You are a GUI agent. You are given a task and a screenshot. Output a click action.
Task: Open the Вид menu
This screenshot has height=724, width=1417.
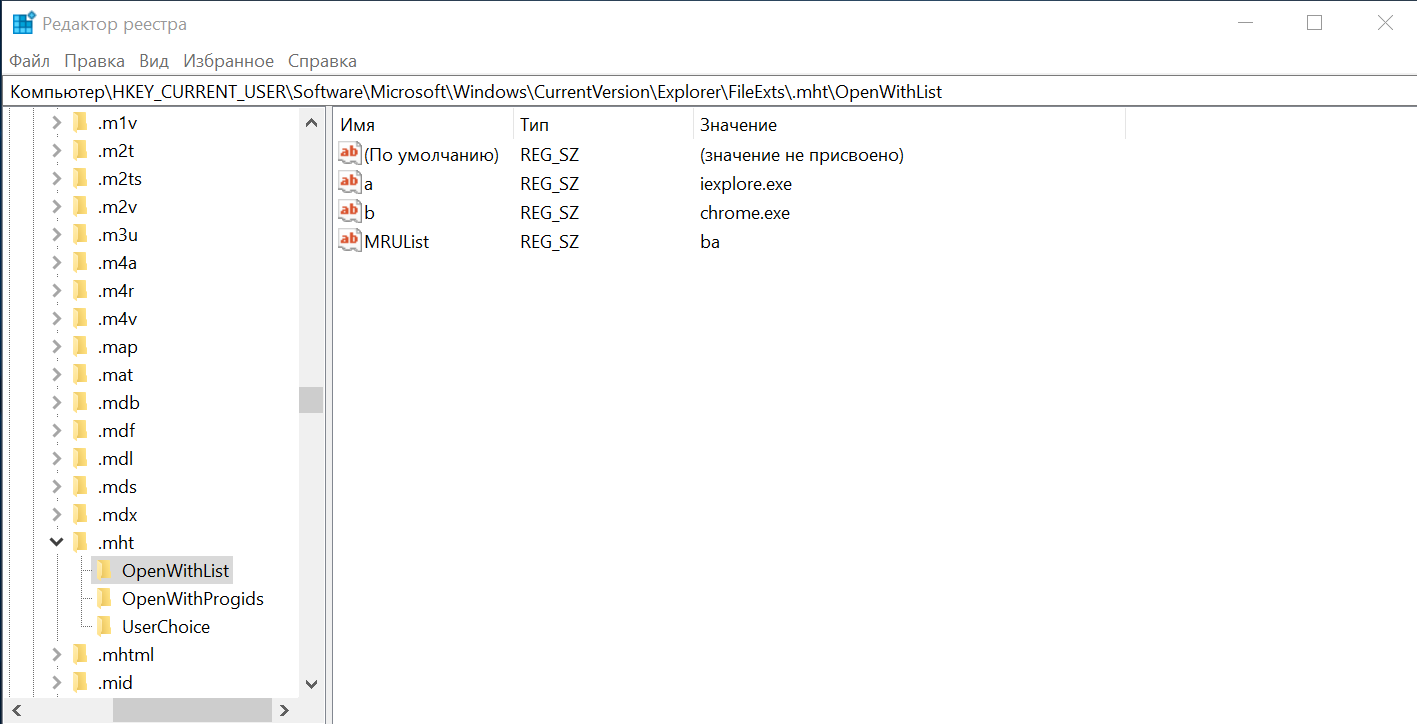pyautogui.click(x=154, y=61)
